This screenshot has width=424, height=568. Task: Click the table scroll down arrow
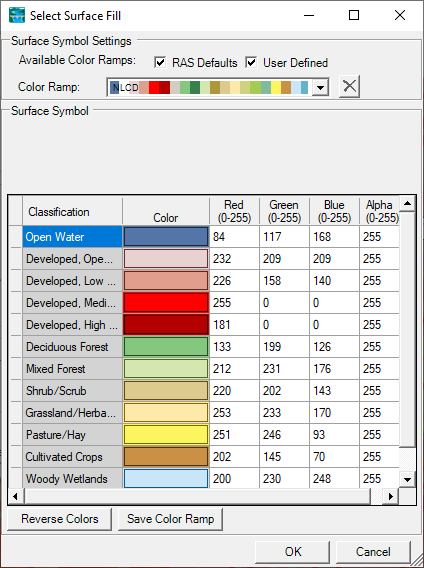[407, 480]
